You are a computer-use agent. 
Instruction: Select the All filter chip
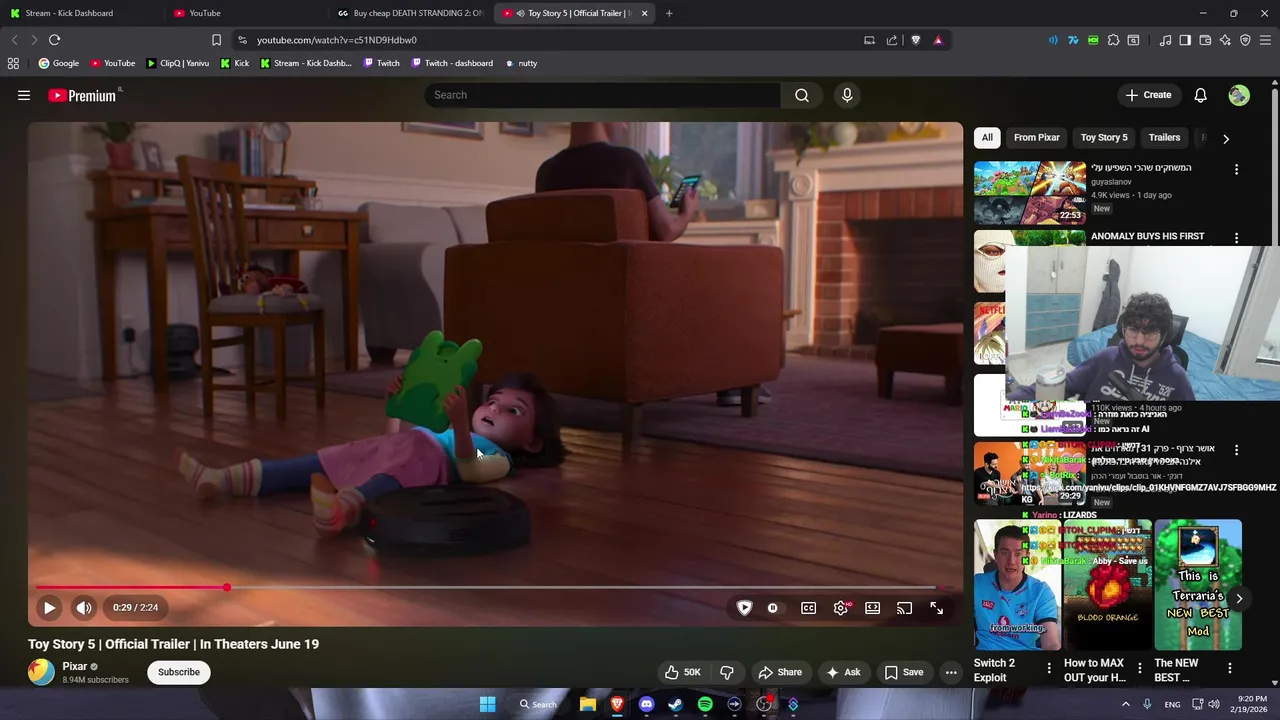pyautogui.click(x=987, y=138)
